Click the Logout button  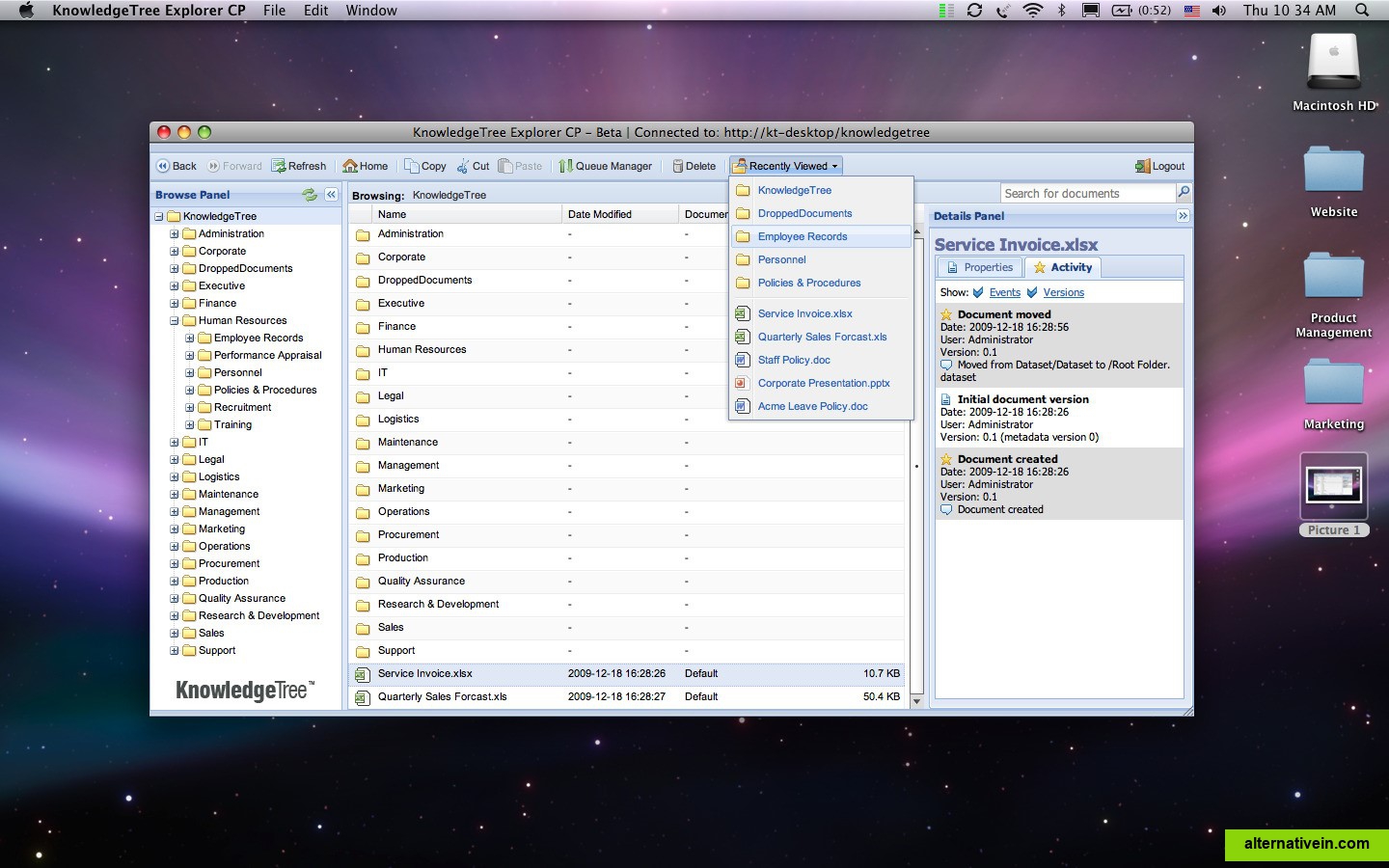1159,166
